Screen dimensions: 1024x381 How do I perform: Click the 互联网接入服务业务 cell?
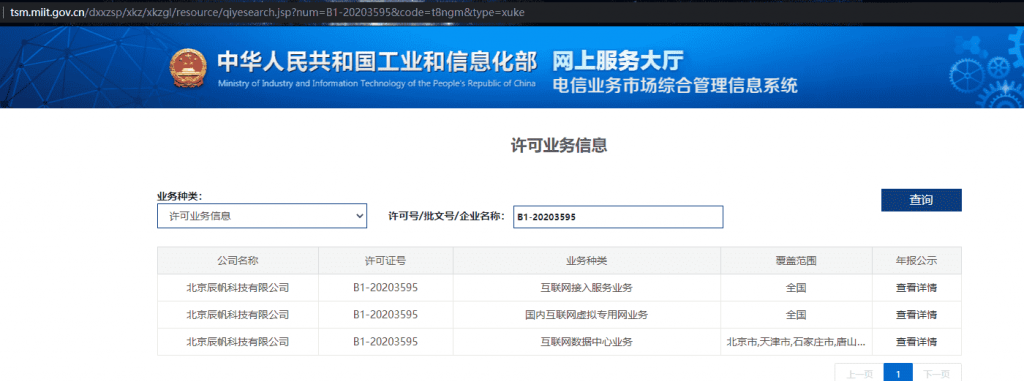pyautogui.click(x=586, y=288)
